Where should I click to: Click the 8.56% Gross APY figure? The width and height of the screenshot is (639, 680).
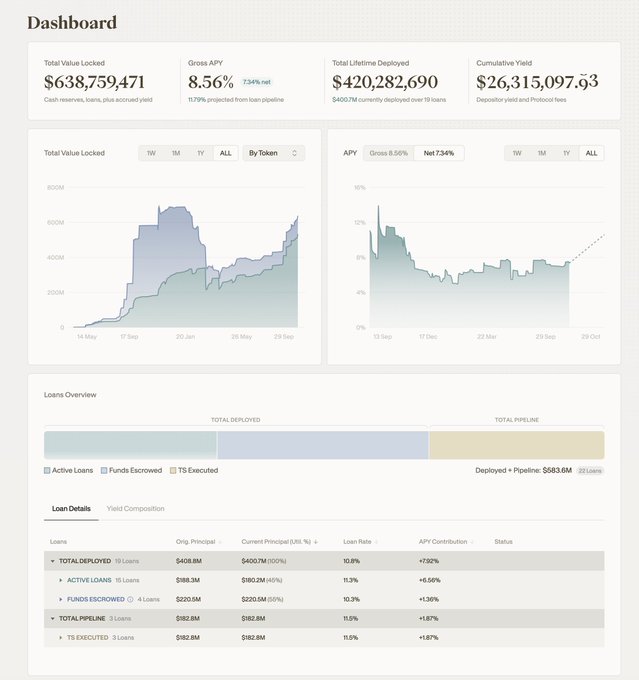tap(211, 82)
